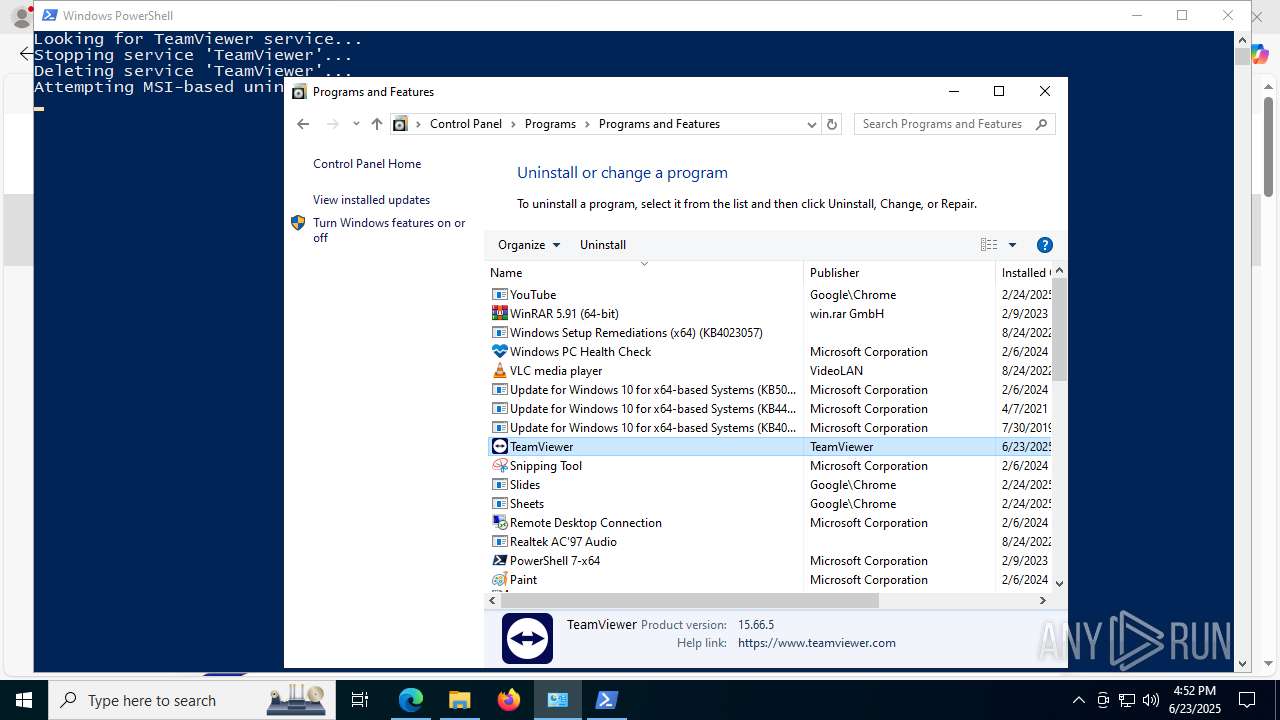Click the Back arrow in Programs and Features
Screen dimensions: 1280x720
coord(303,124)
